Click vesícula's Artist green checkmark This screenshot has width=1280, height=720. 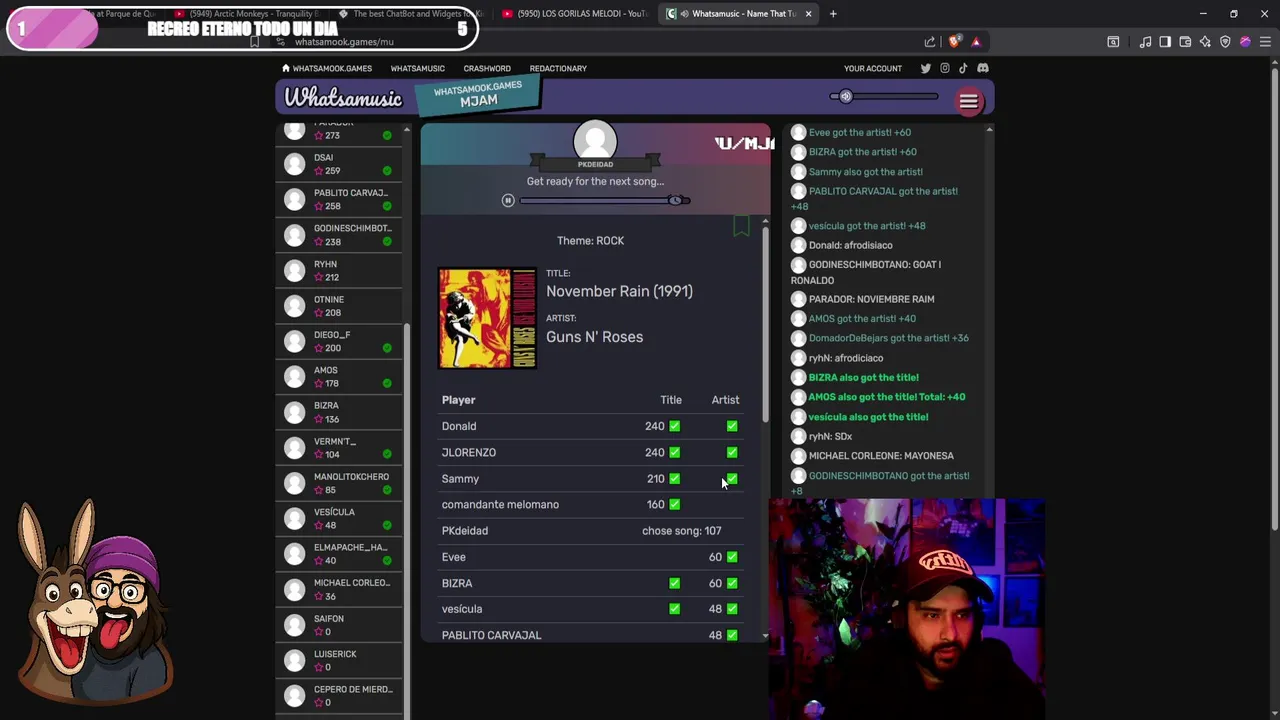(x=732, y=609)
